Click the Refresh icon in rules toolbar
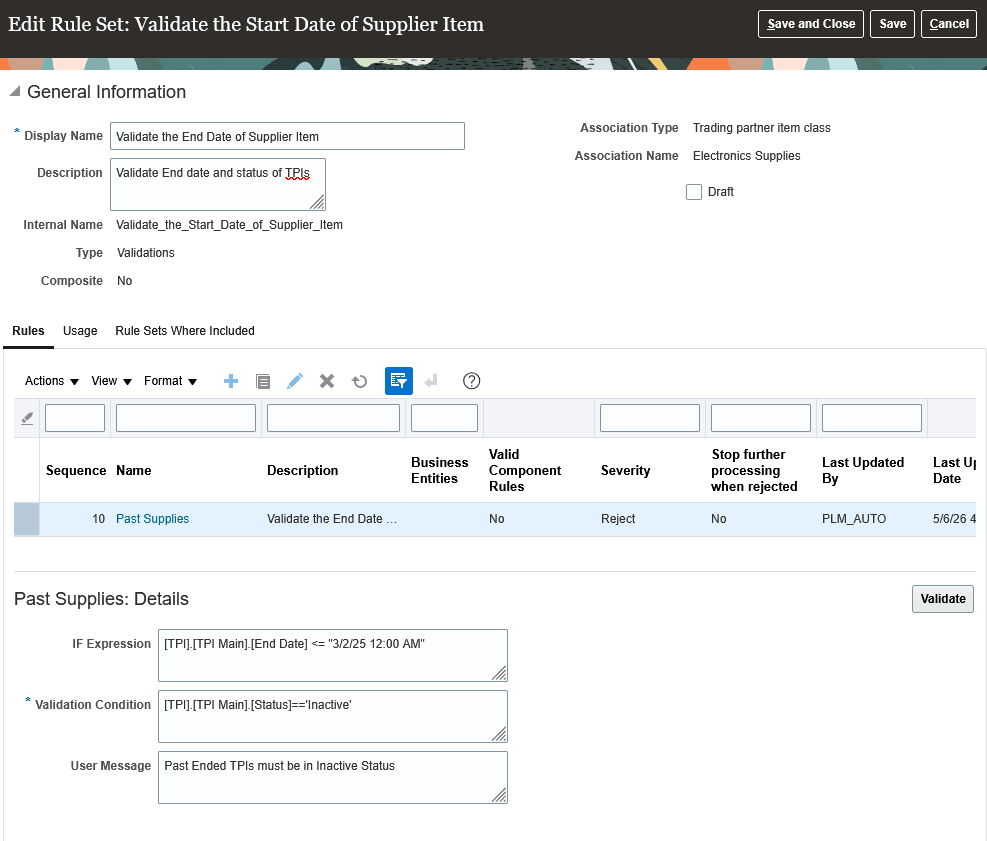Viewport: 987px width, 841px height. (359, 381)
